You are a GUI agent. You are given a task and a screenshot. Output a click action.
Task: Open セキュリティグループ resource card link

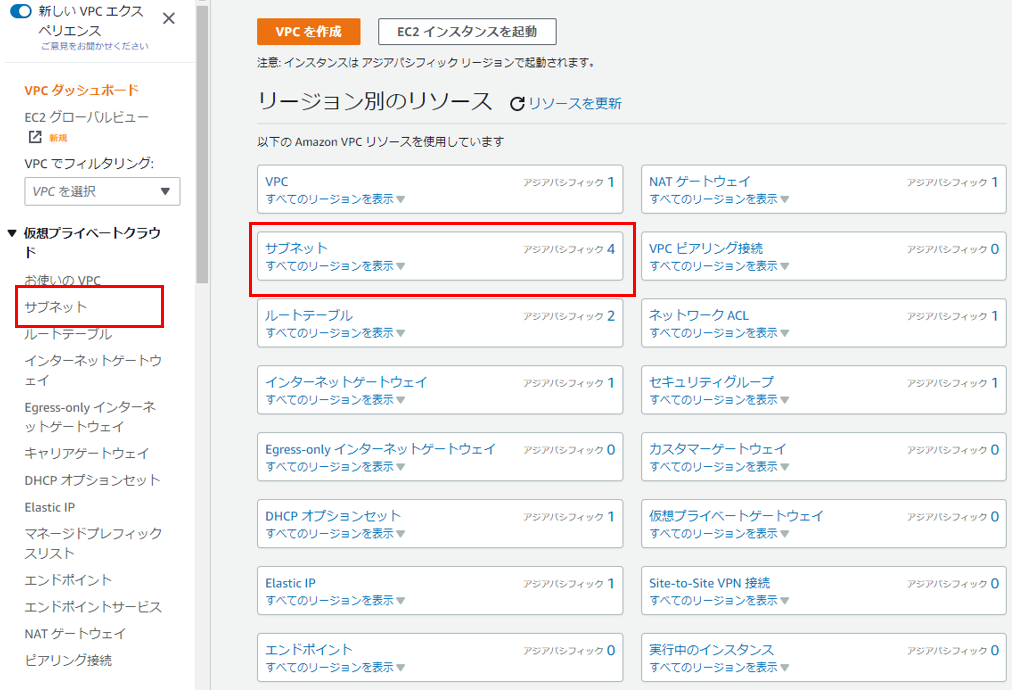click(x=712, y=382)
